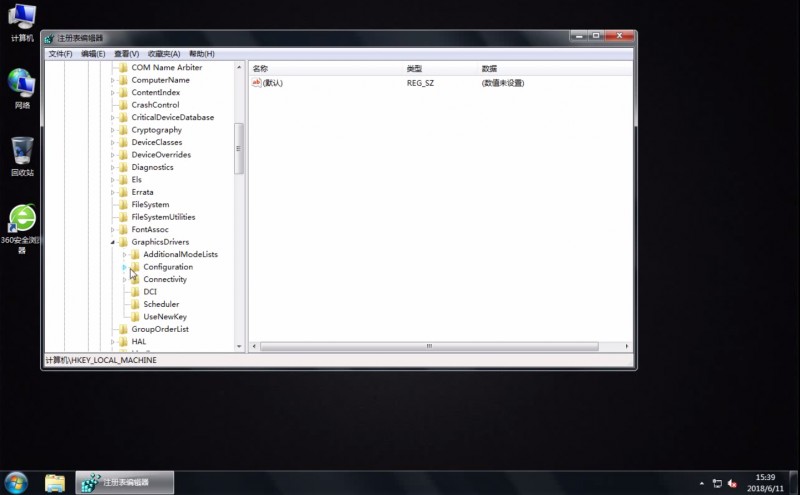Open File Explorer from the taskbar
The image size is (800, 495).
[55, 483]
